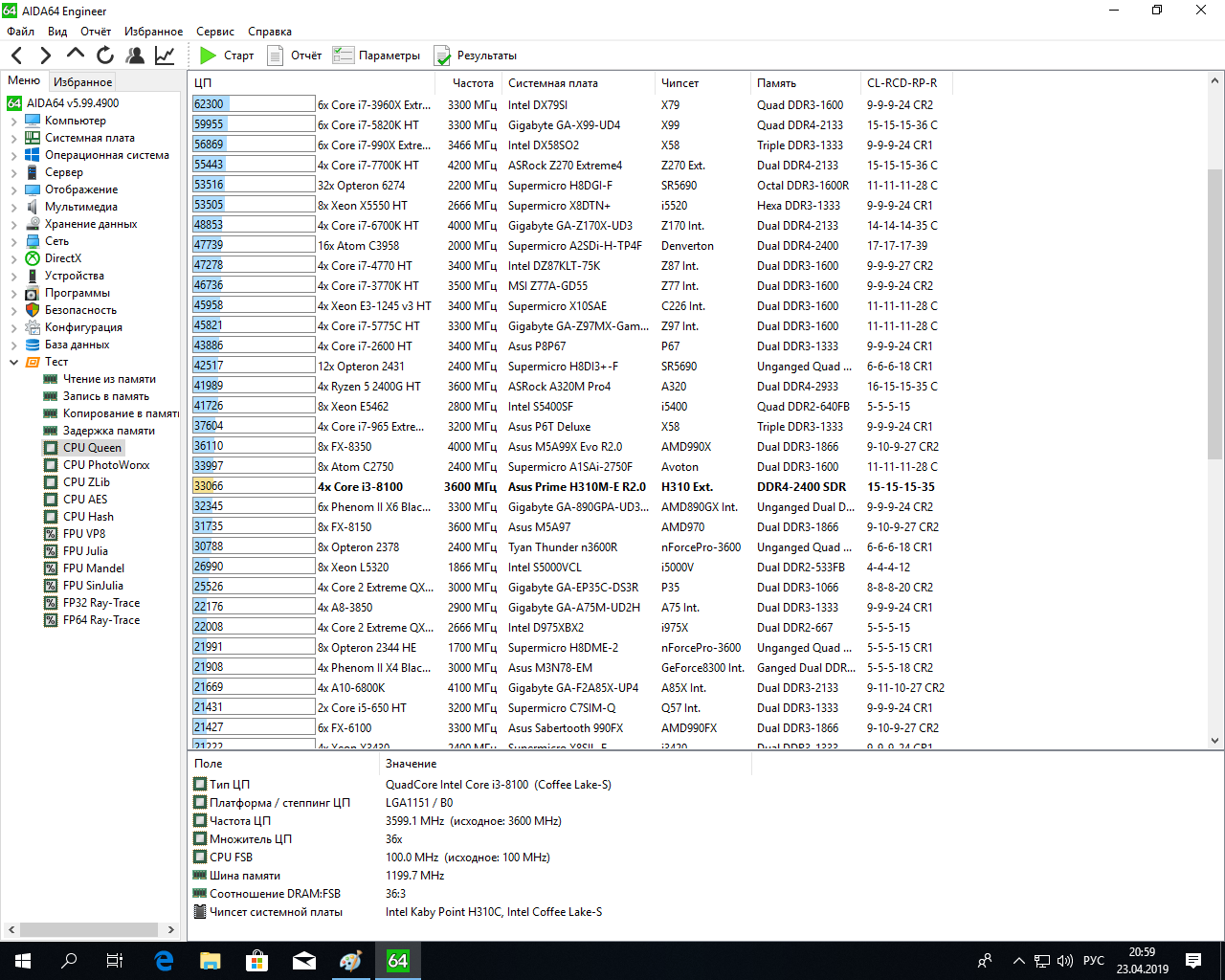The width and height of the screenshot is (1225, 980).
Task: Open user icon in toolbar
Action: [x=135, y=56]
